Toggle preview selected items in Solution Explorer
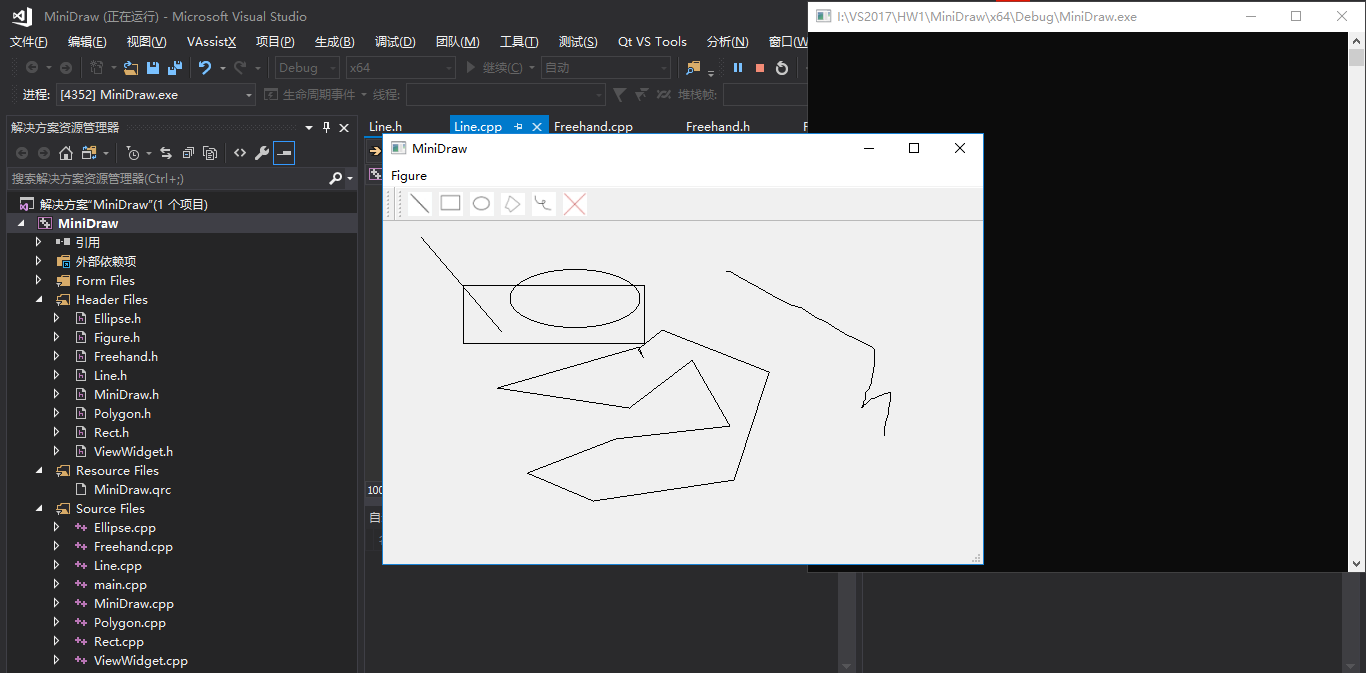 click(x=284, y=153)
